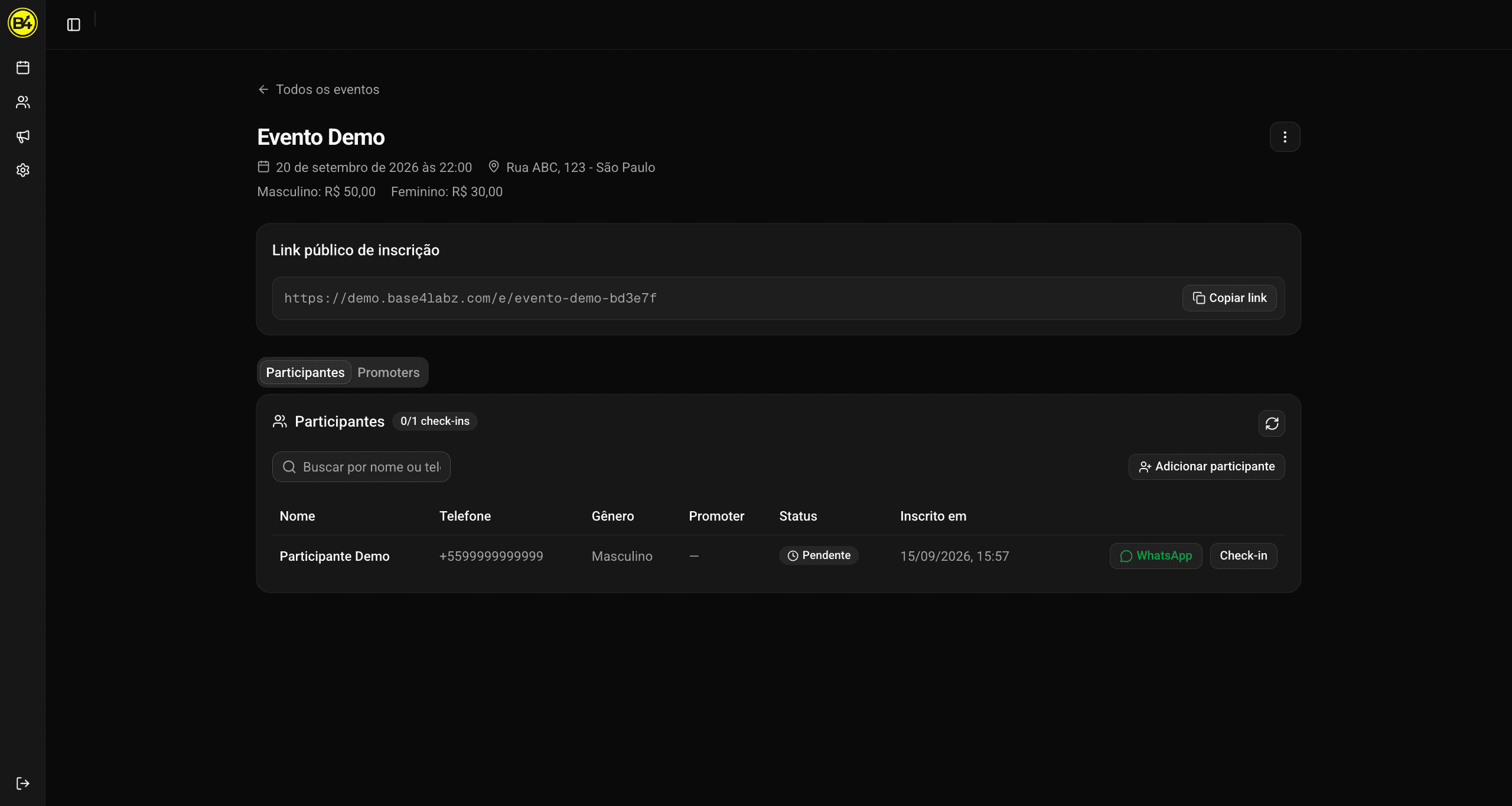Open the events calendar icon in sidebar

click(23, 68)
